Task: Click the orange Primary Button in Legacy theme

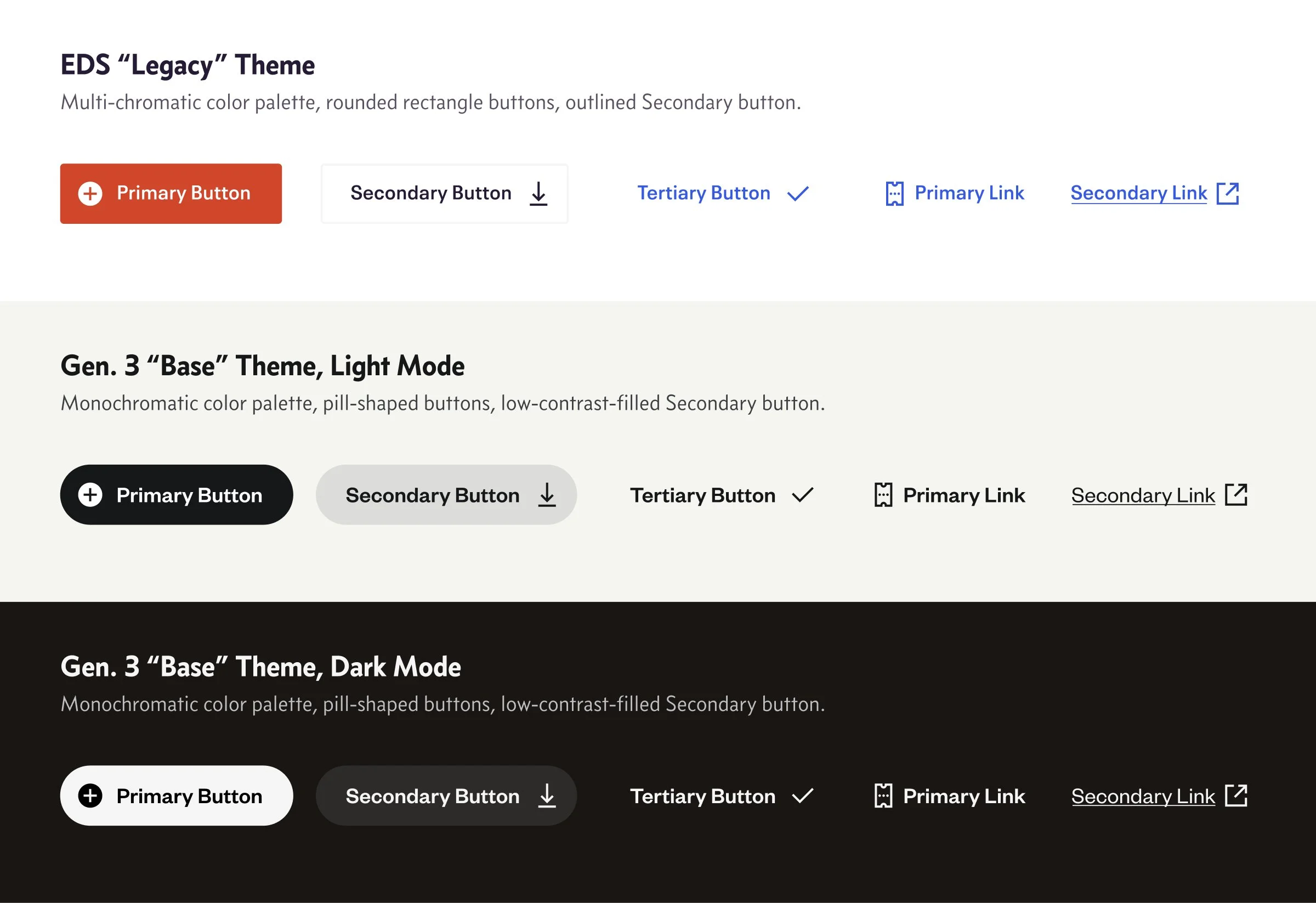Action: pos(171,194)
